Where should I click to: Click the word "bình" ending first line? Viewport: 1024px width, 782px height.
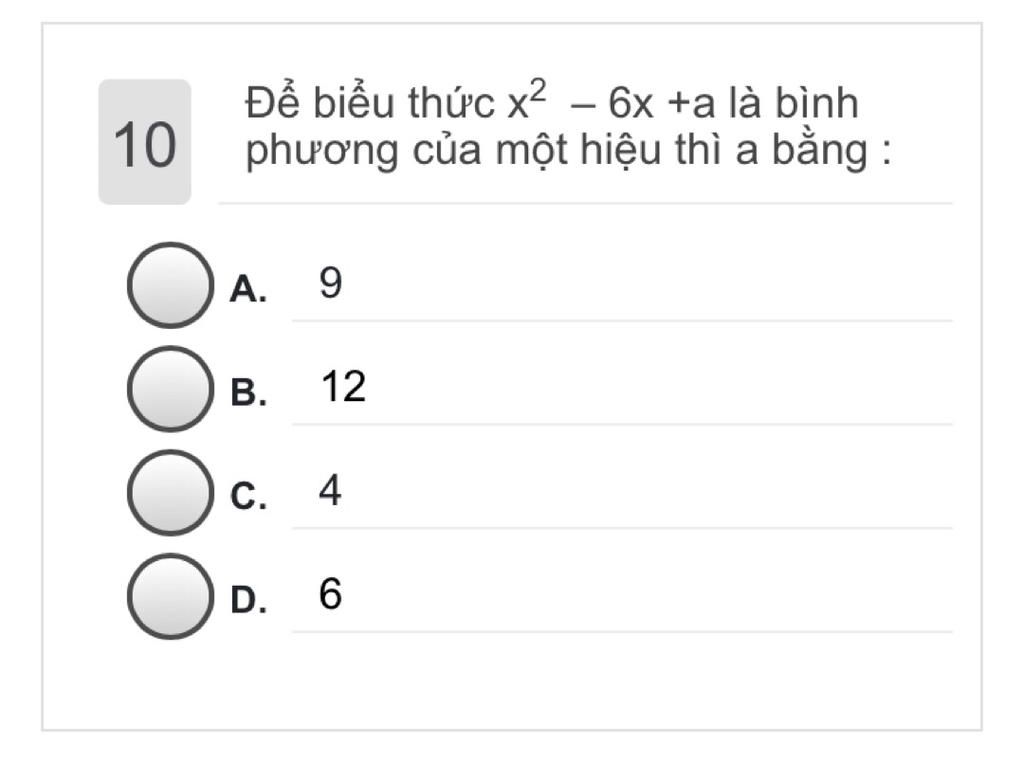point(817,103)
